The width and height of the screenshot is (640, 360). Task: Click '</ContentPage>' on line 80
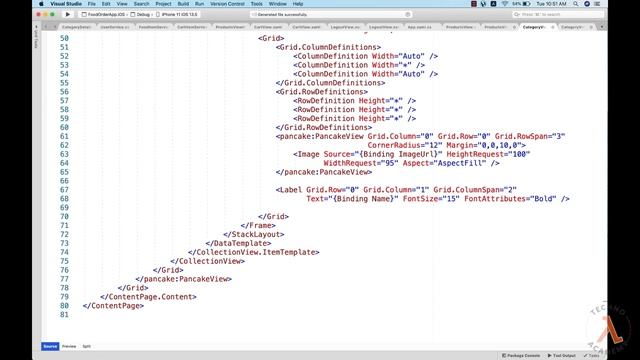point(113,306)
